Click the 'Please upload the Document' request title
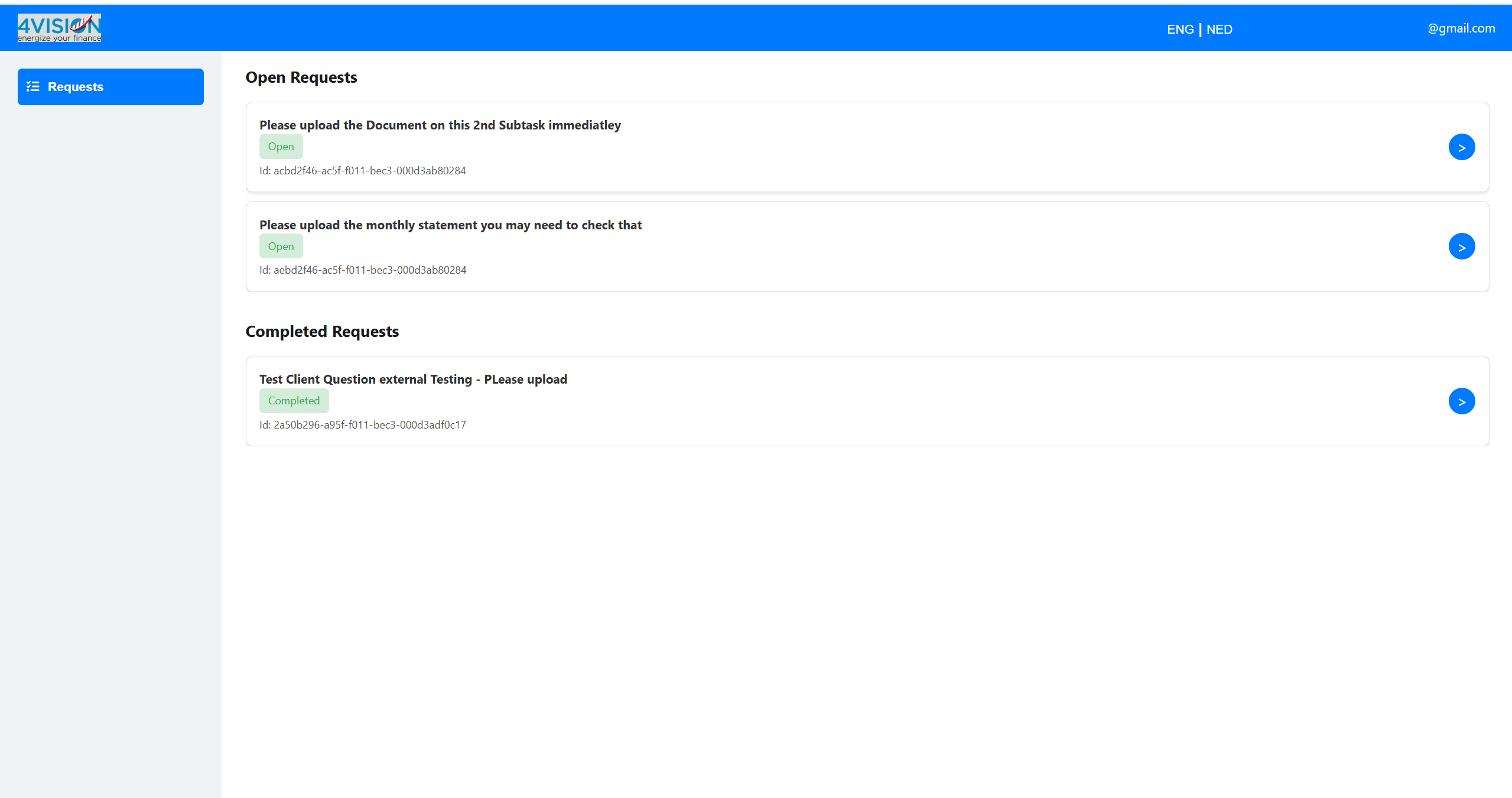 tap(440, 125)
